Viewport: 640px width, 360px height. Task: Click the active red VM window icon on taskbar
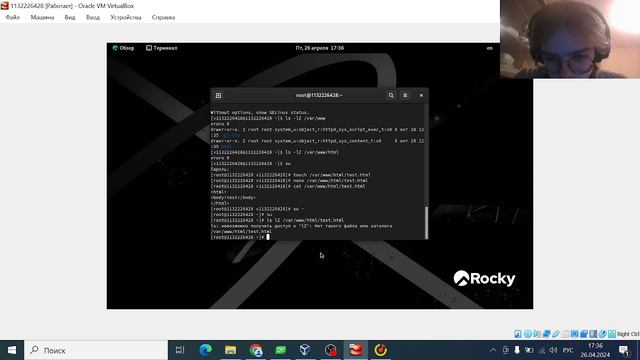(355, 350)
